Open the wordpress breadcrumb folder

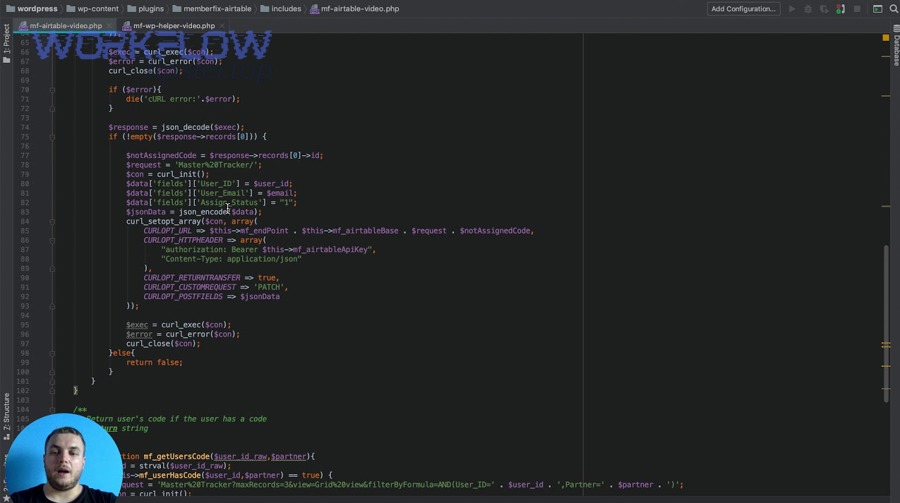(x=32, y=9)
